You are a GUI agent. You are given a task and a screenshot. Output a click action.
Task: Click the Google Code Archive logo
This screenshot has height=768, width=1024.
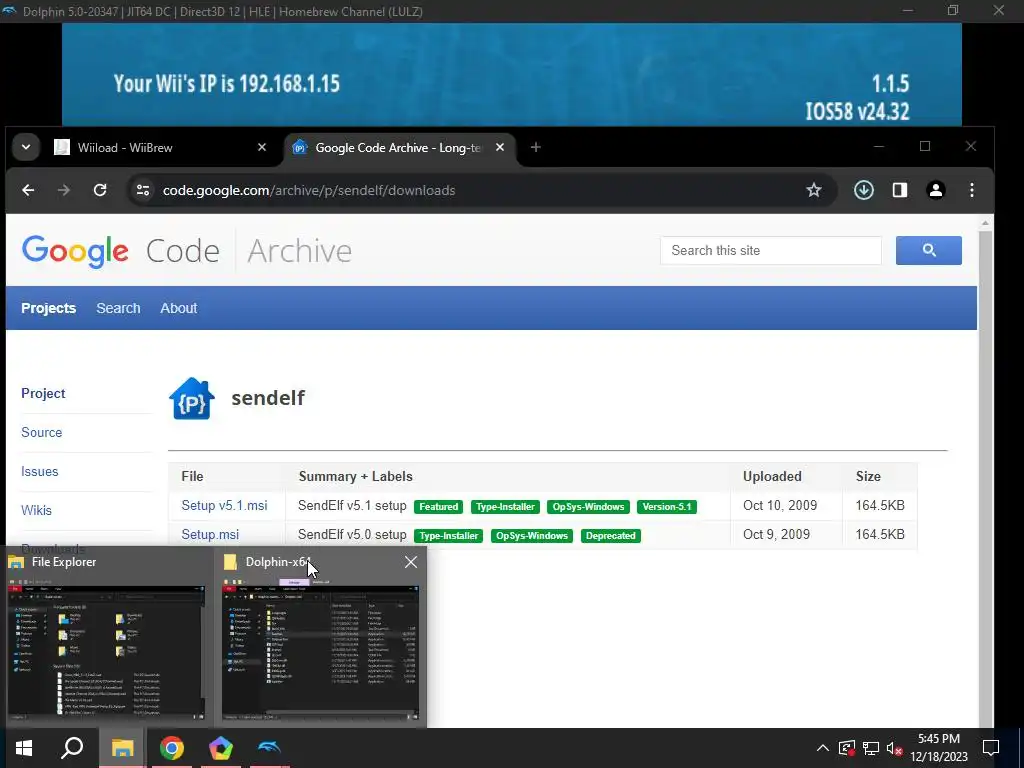[187, 251]
